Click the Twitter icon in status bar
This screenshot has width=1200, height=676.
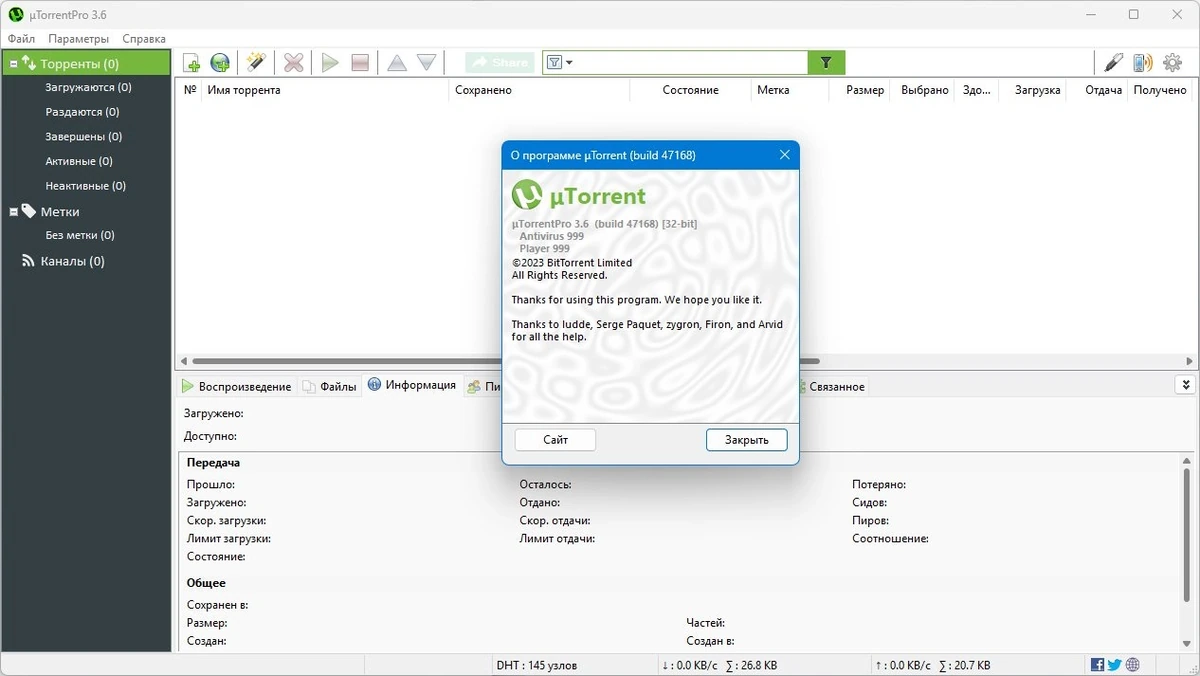pos(1114,665)
